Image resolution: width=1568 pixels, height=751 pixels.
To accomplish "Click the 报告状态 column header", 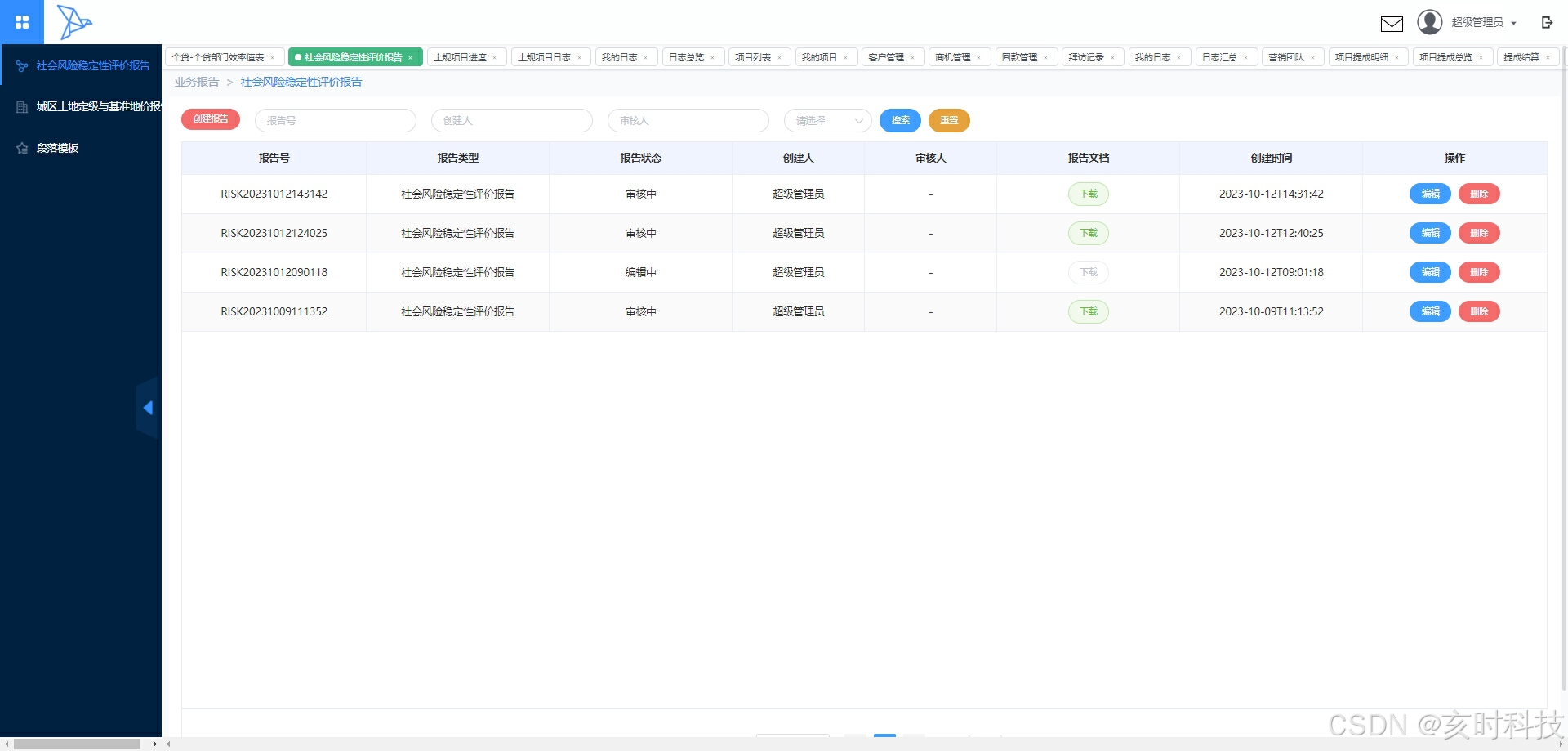I will coord(641,159).
